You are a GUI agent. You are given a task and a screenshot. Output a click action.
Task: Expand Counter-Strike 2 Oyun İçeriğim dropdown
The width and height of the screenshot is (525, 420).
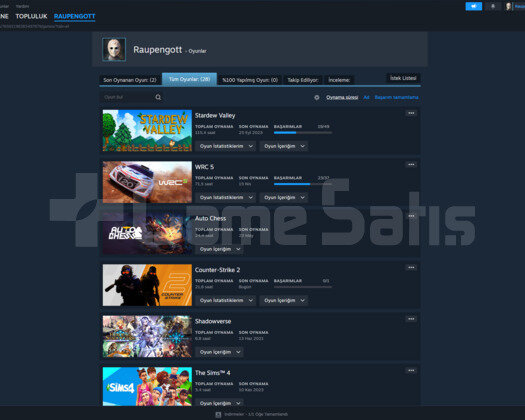pos(284,300)
